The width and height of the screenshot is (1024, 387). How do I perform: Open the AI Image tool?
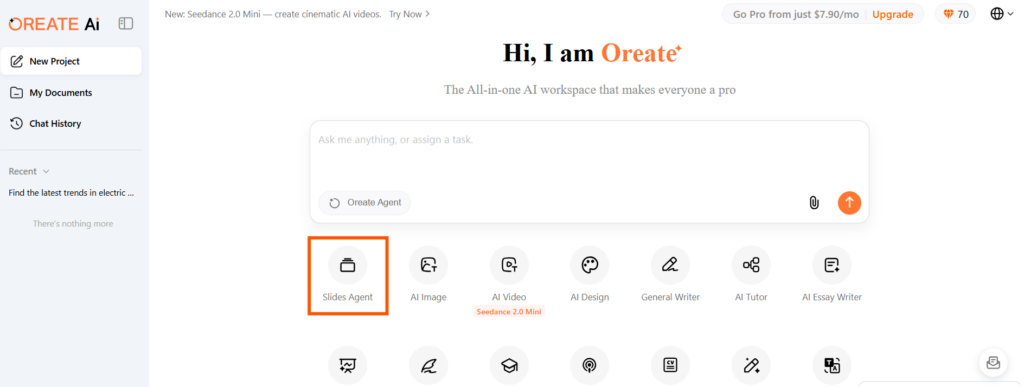pyautogui.click(x=428, y=265)
